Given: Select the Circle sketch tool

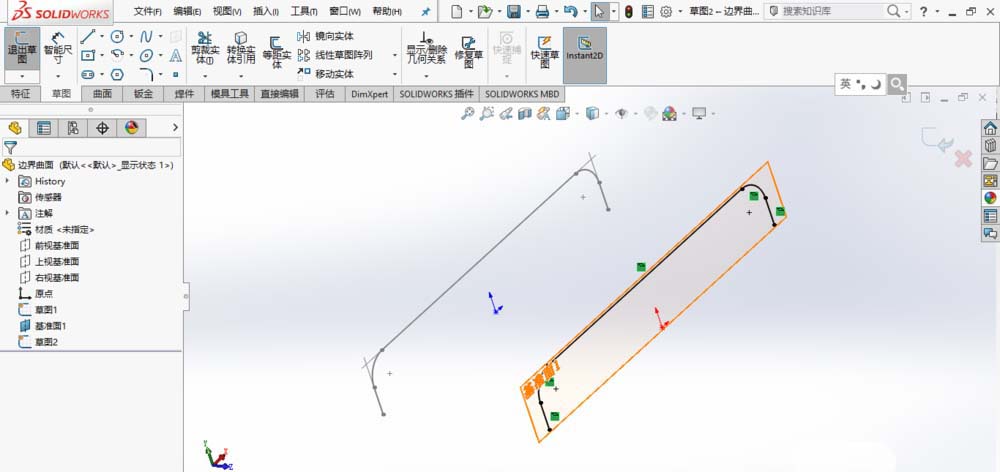Looking at the screenshot, I should pyautogui.click(x=117, y=37).
